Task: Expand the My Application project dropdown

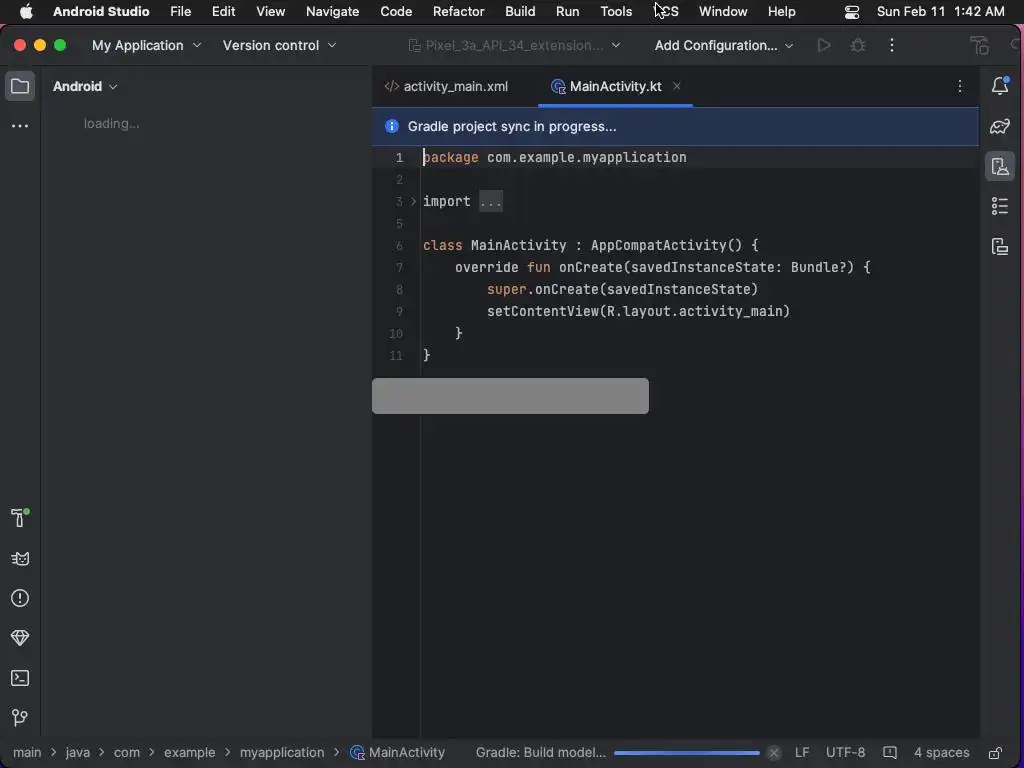Action: (x=146, y=45)
